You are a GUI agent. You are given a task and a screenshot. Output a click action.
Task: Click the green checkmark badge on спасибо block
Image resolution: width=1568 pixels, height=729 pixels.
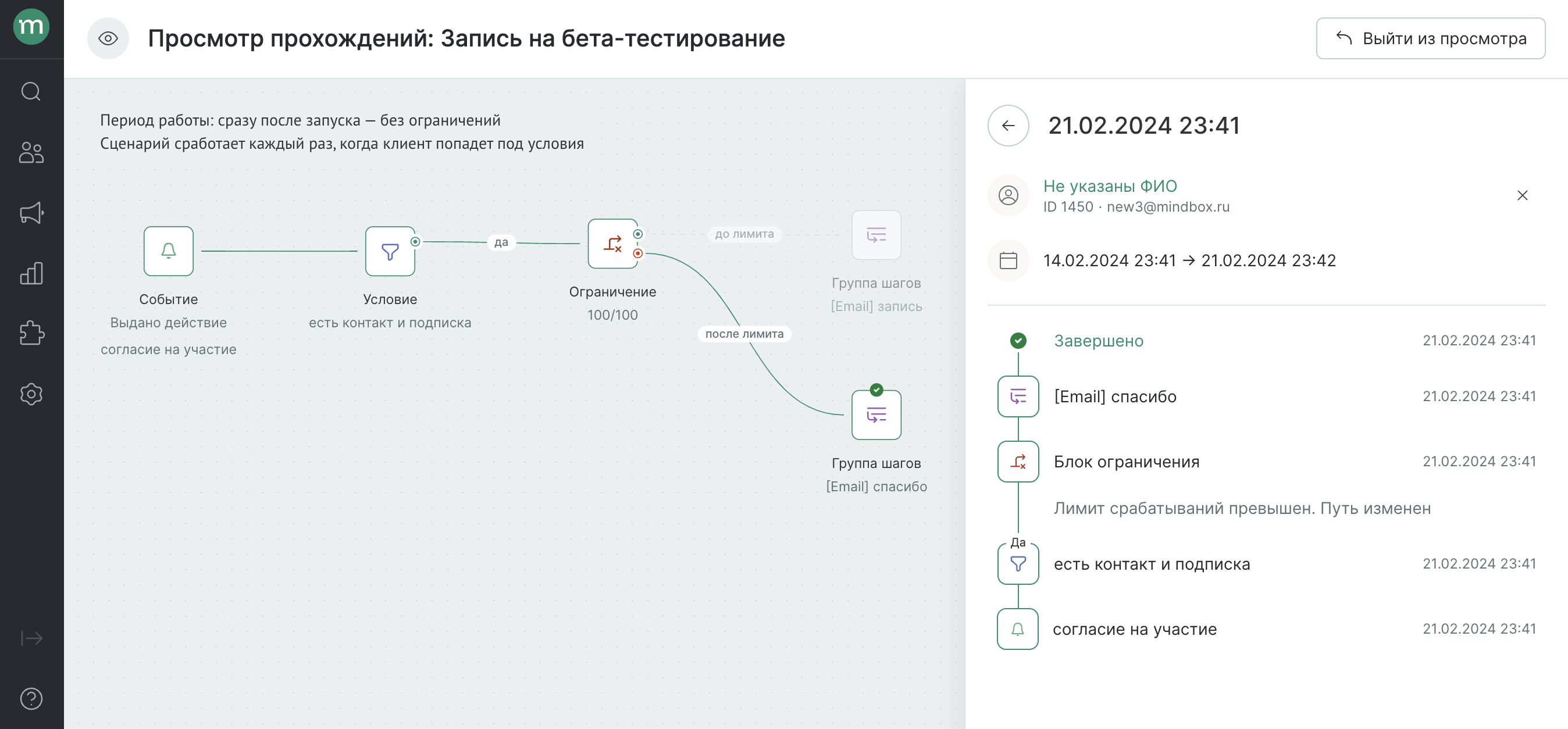coord(876,390)
